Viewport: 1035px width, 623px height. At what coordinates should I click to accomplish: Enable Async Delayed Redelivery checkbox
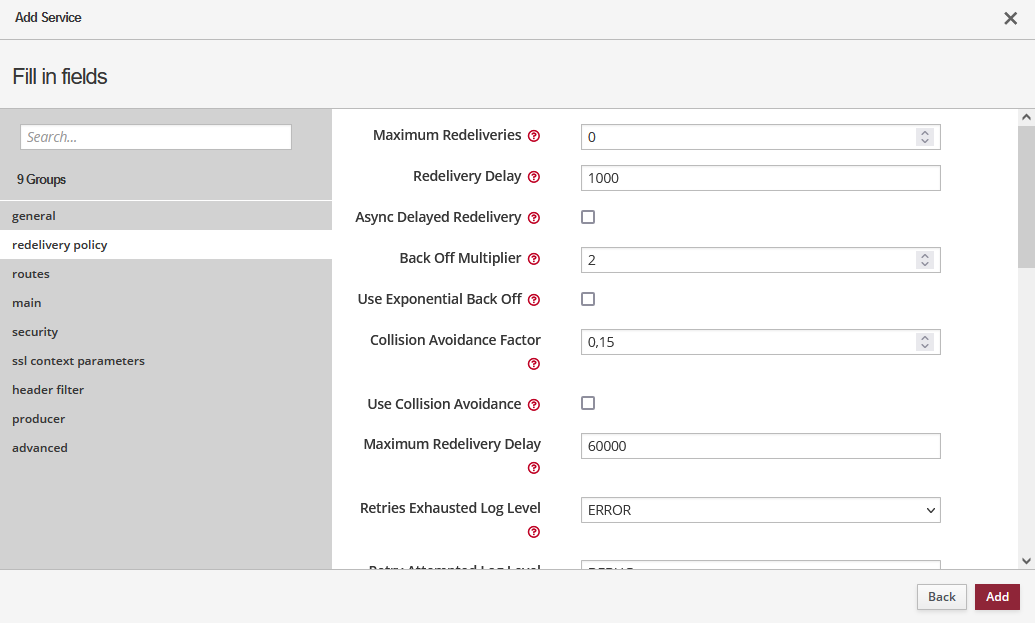click(588, 217)
